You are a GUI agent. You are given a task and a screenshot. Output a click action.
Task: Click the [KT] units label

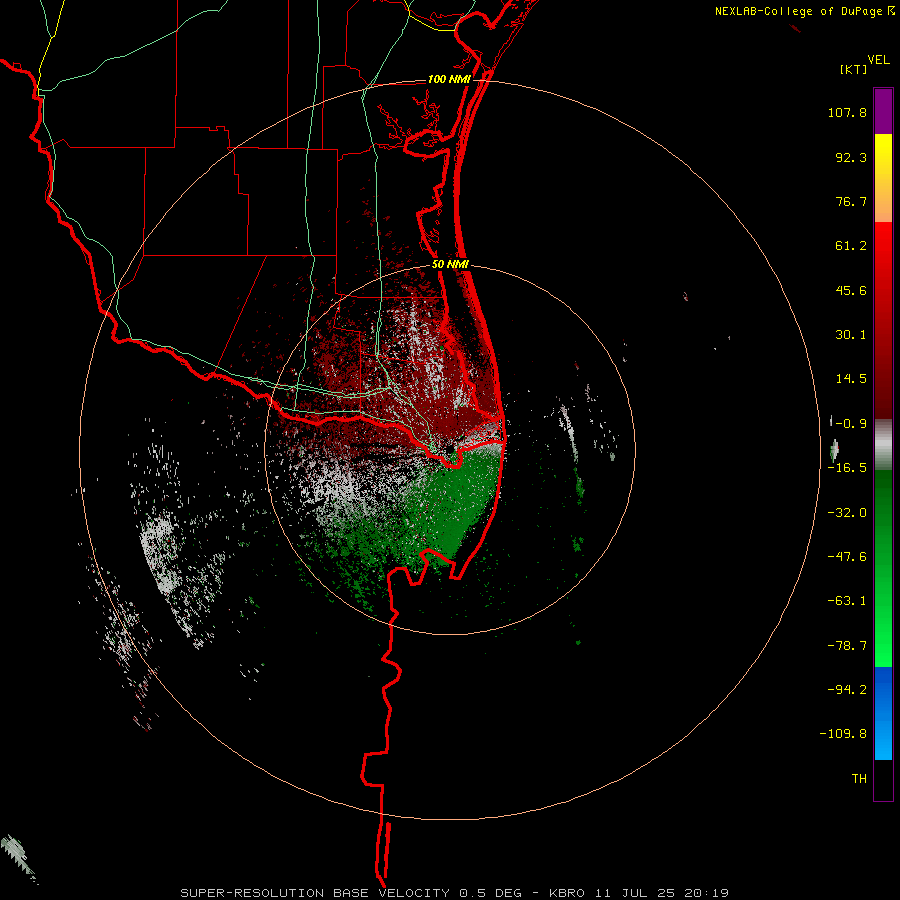(853, 69)
